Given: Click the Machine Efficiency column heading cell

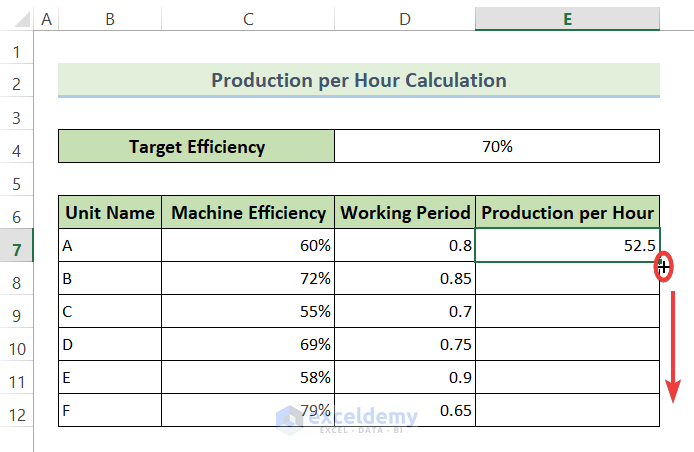Looking at the screenshot, I should [248, 213].
